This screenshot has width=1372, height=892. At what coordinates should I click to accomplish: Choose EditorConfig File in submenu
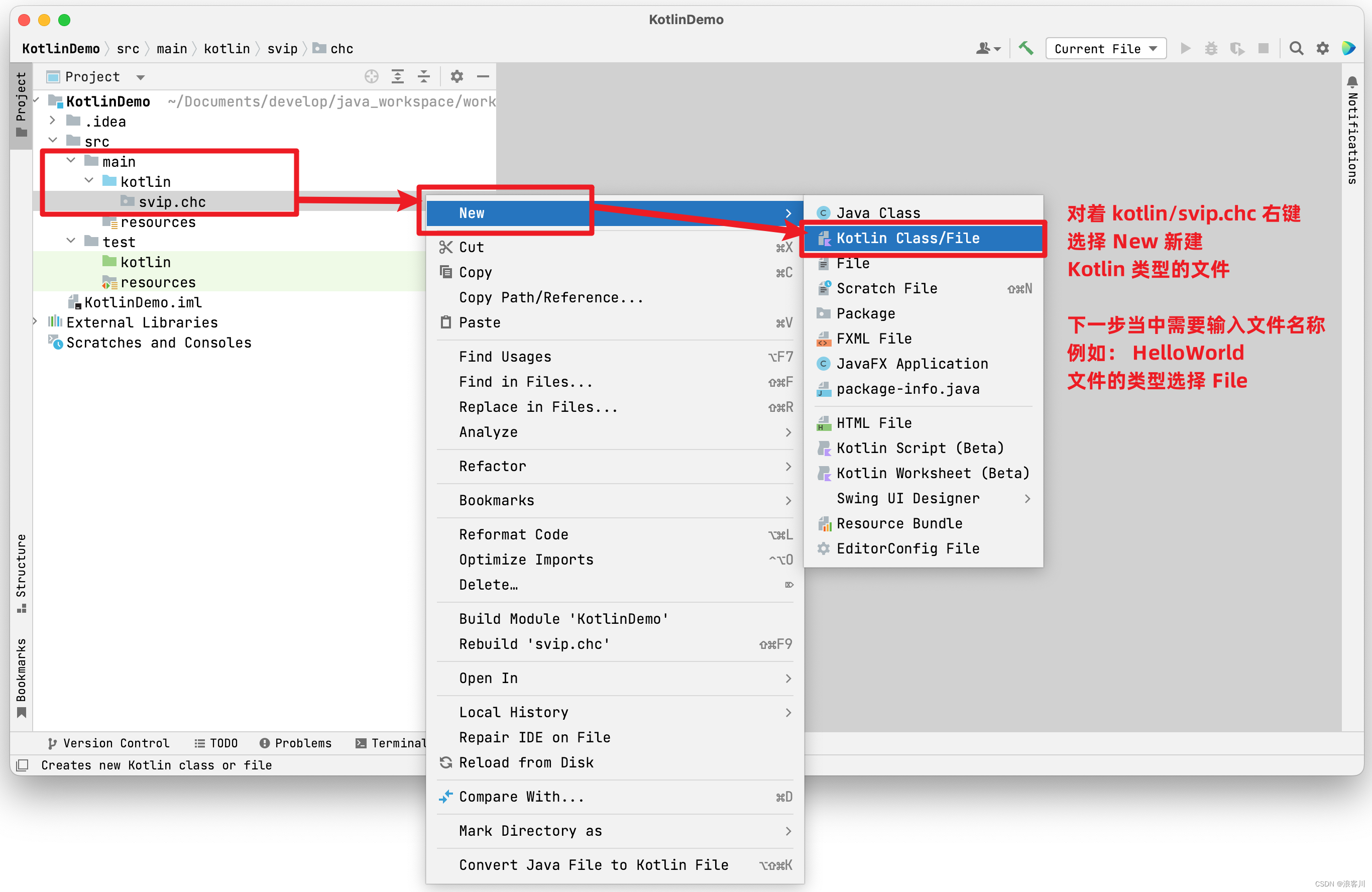click(x=923, y=549)
